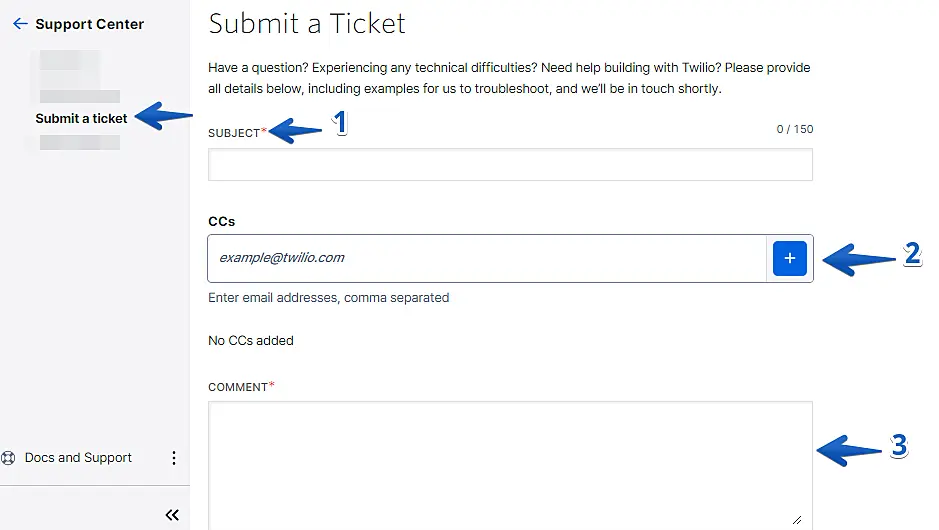Grab the Comment box resize handle
The image size is (939, 530).
(x=797, y=519)
